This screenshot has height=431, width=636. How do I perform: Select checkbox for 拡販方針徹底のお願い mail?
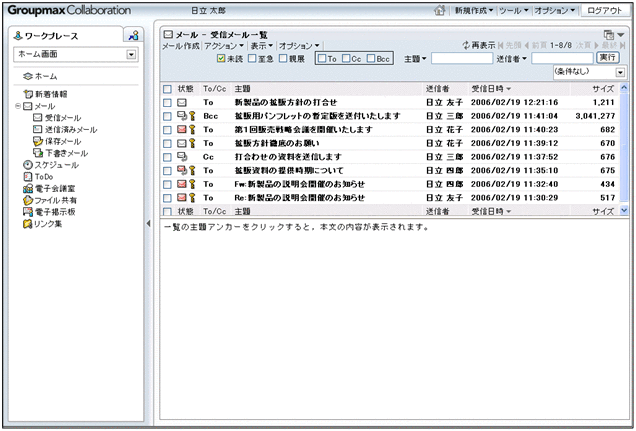coord(167,144)
